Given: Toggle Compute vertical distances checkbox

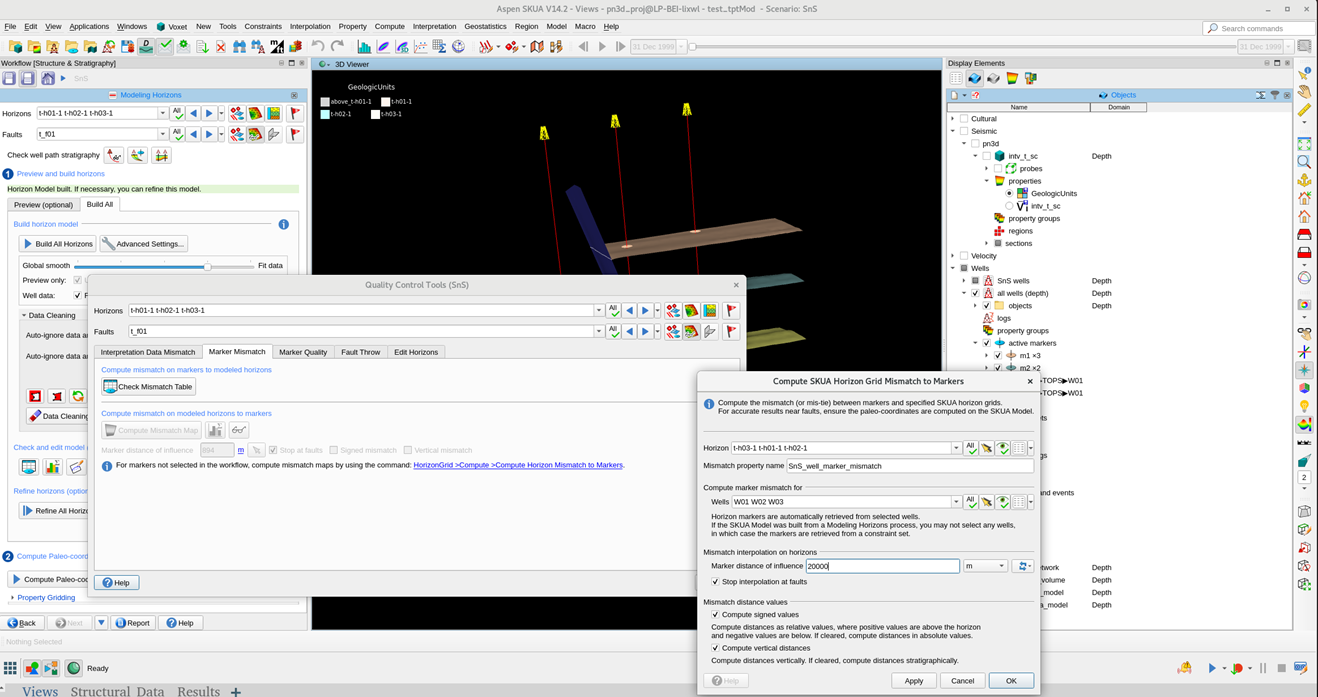Looking at the screenshot, I should (x=715, y=648).
